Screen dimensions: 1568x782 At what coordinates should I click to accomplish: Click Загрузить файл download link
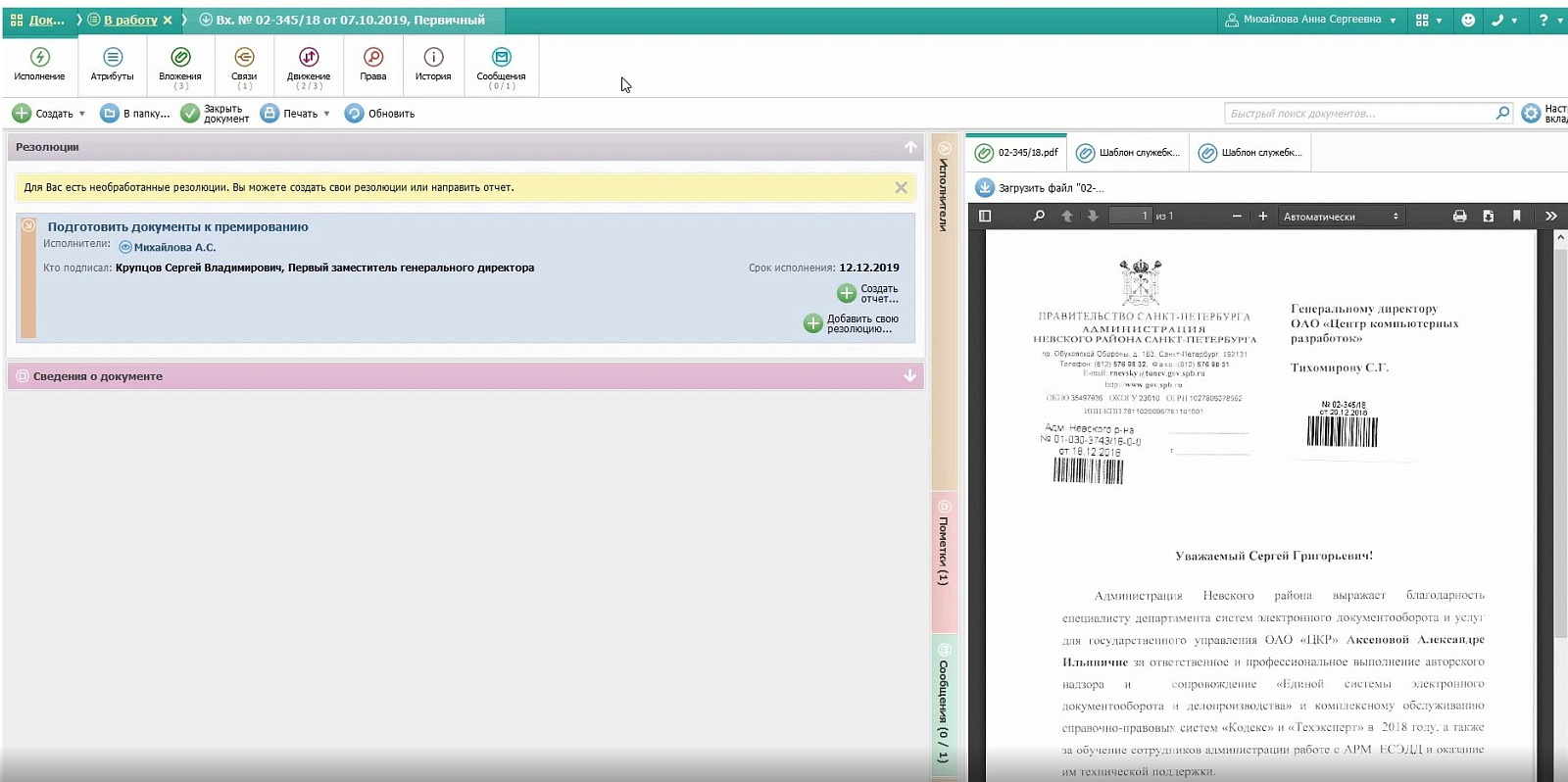point(1040,187)
